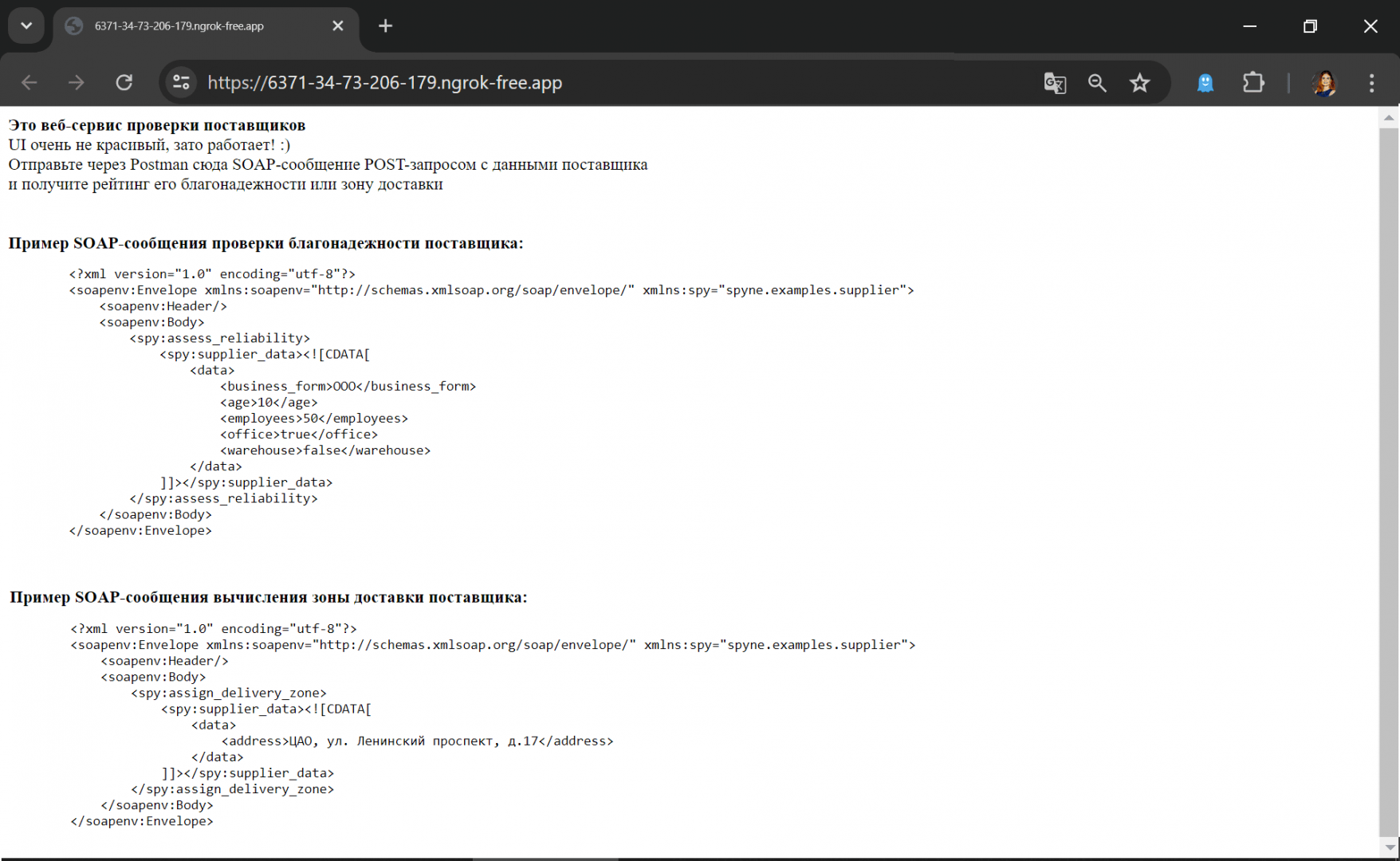1400x861 pixels.
Task: Click the browser forward arrow button
Action: click(77, 83)
